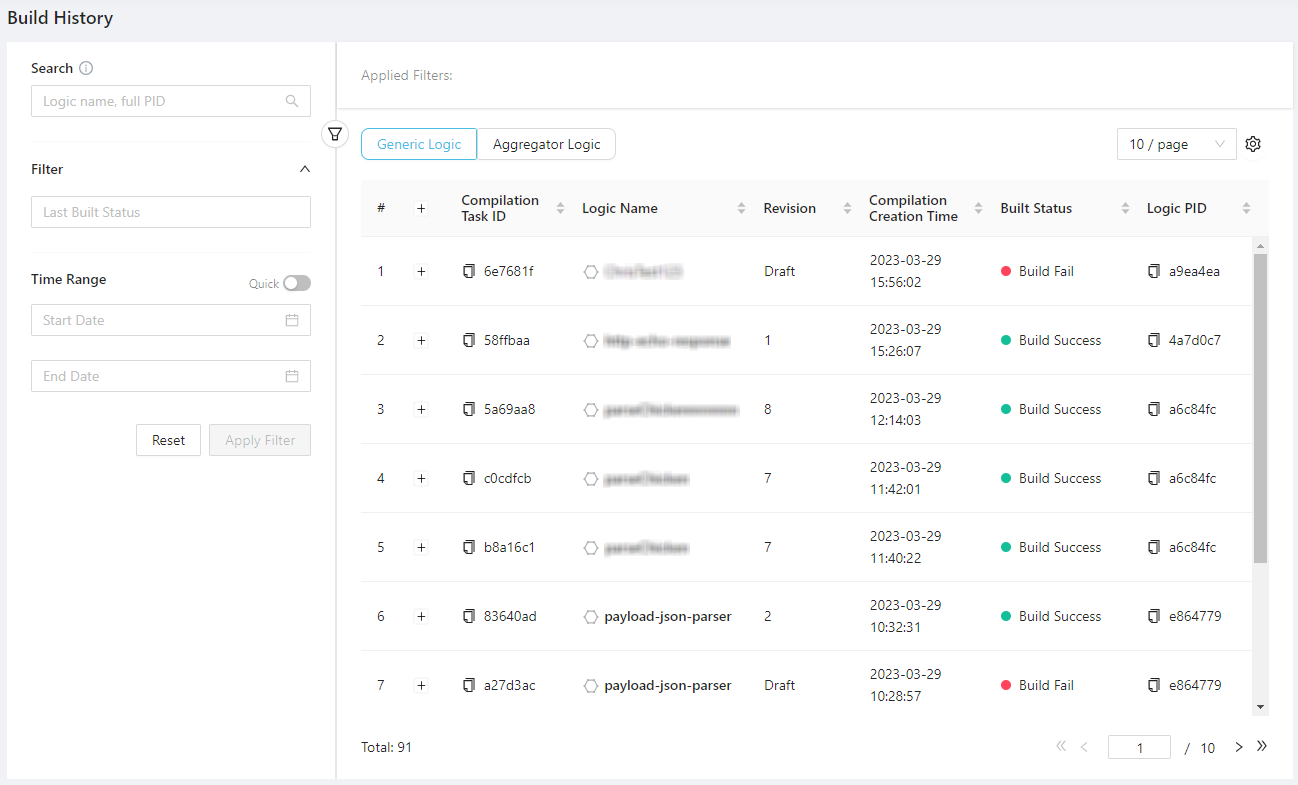Expand row 1 details
The image size is (1298, 785).
421,271
